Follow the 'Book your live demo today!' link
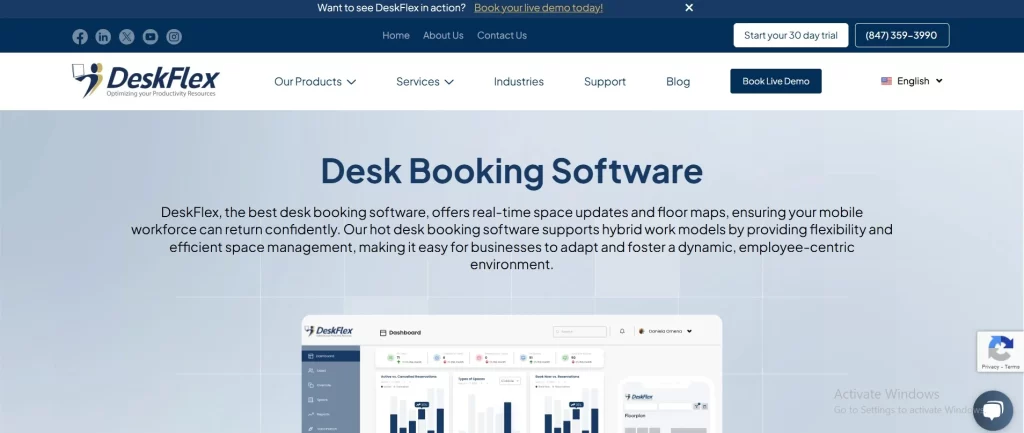The height and width of the screenshot is (433, 1024). point(538,8)
